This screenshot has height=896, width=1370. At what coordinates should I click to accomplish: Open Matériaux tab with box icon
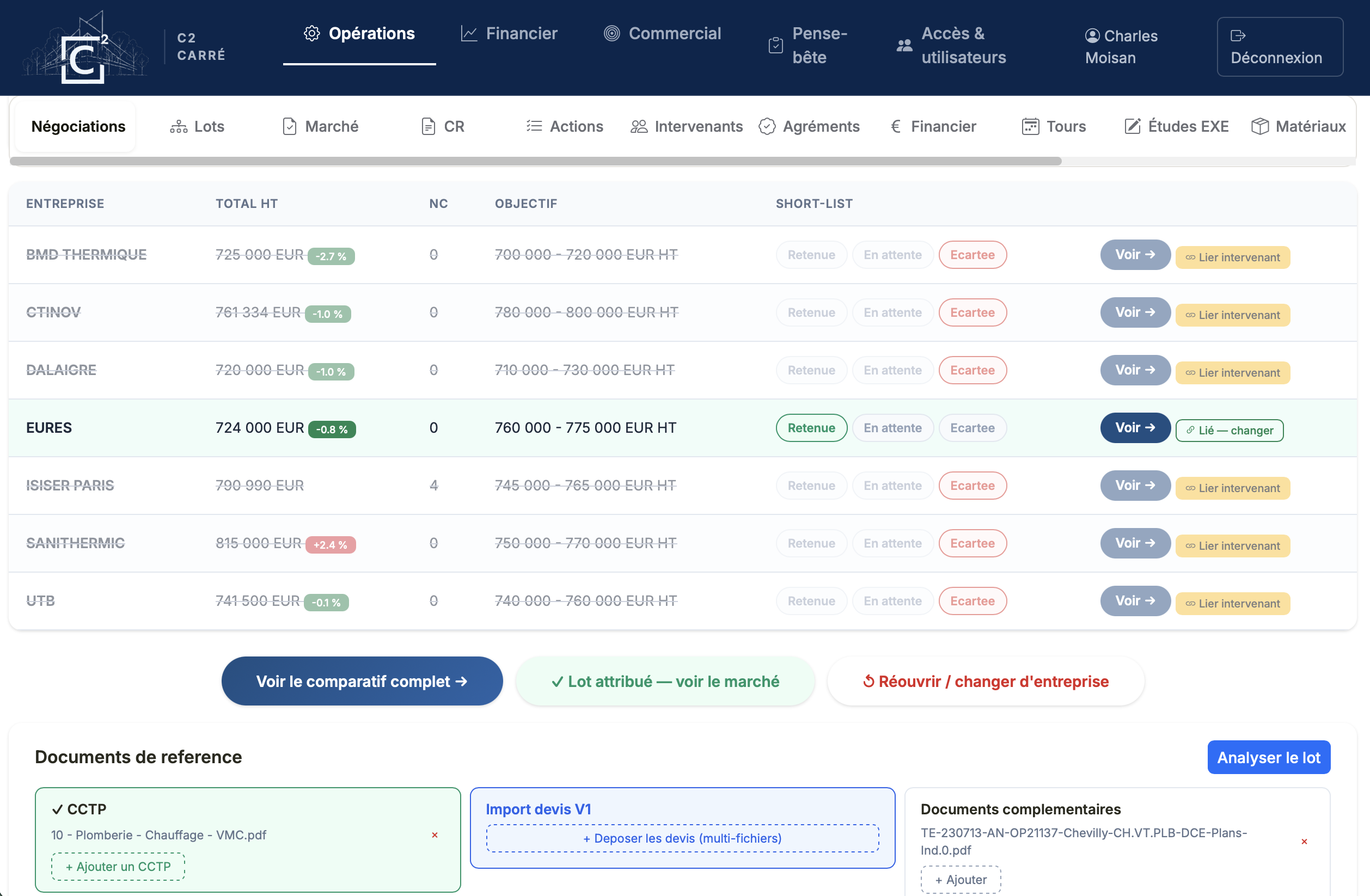pos(1299,126)
